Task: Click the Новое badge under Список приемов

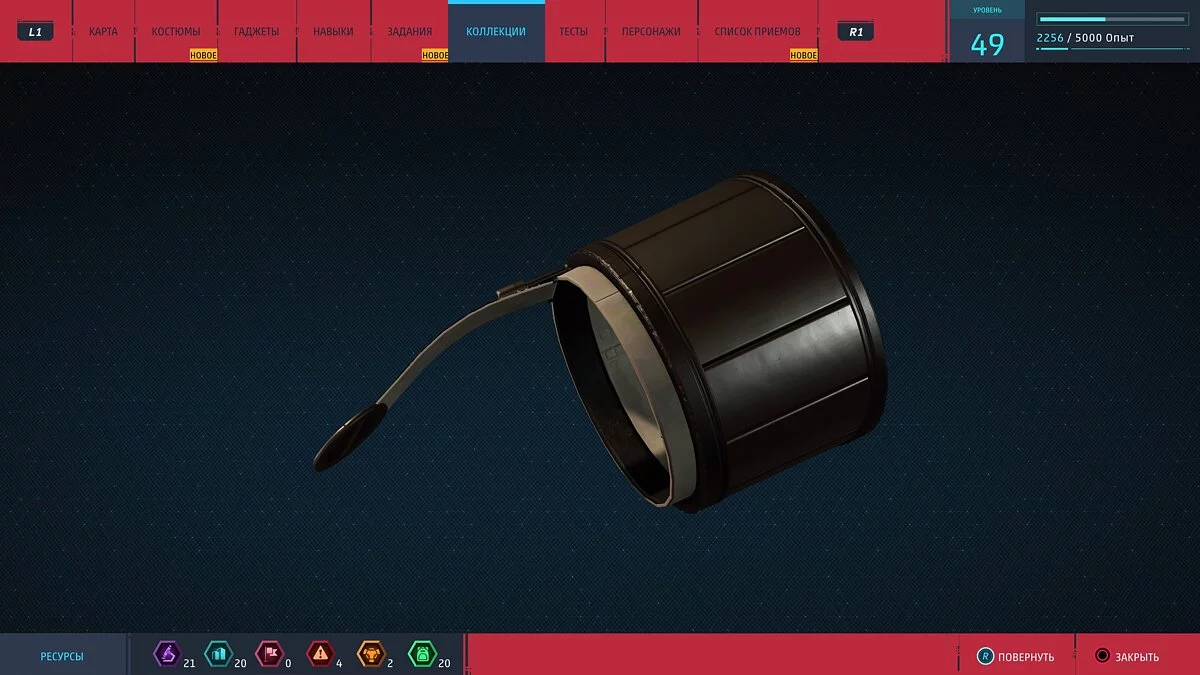Action: tap(804, 56)
